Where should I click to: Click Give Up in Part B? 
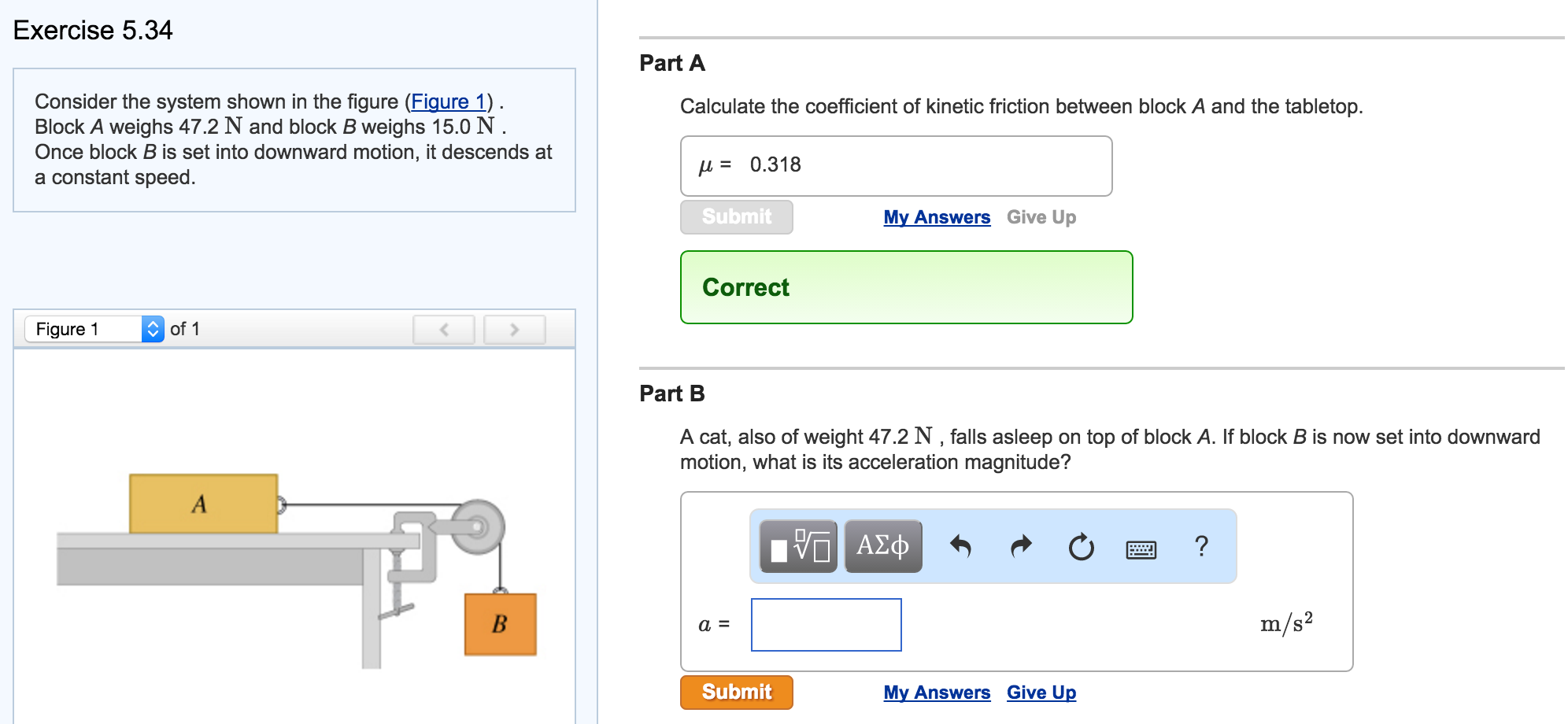1041,693
